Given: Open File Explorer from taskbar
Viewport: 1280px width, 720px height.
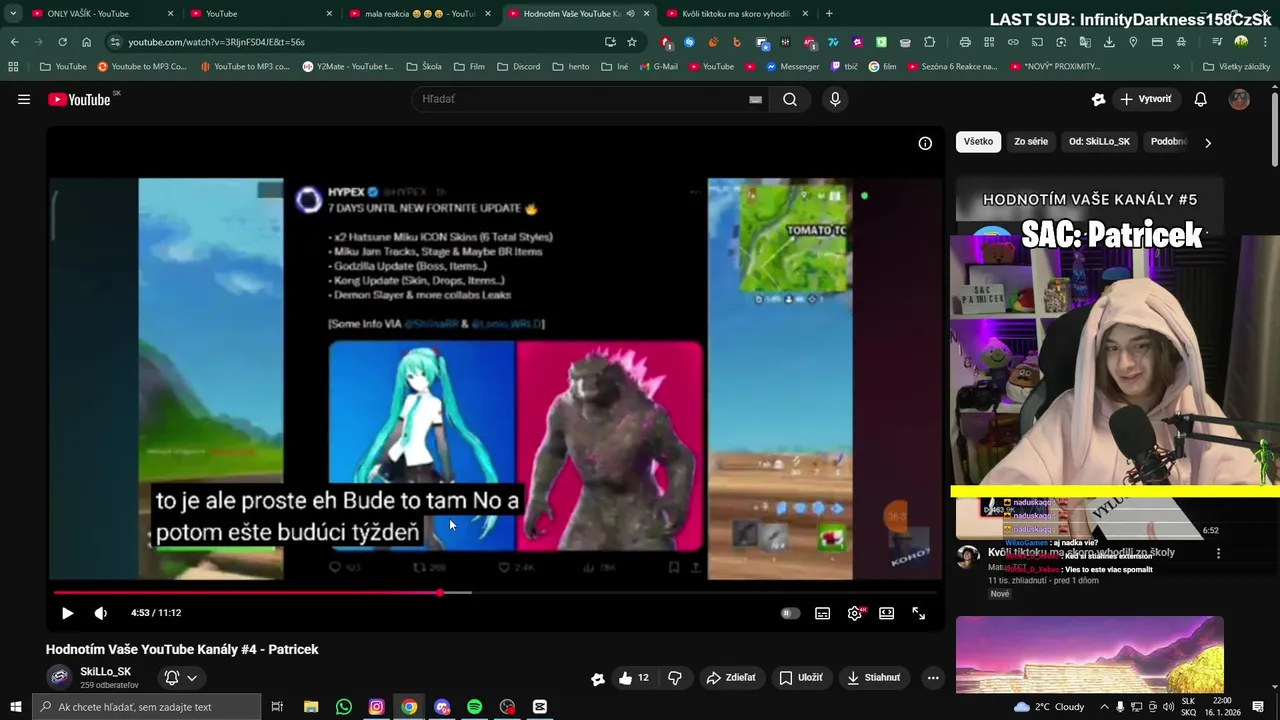Looking at the screenshot, I should pyautogui.click(x=311, y=707).
